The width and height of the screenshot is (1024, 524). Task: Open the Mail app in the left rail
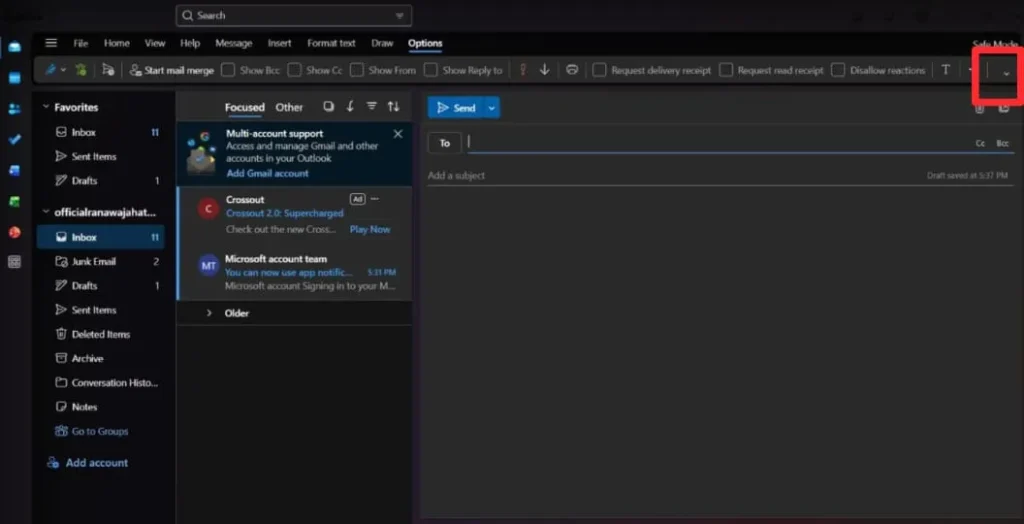click(14, 47)
